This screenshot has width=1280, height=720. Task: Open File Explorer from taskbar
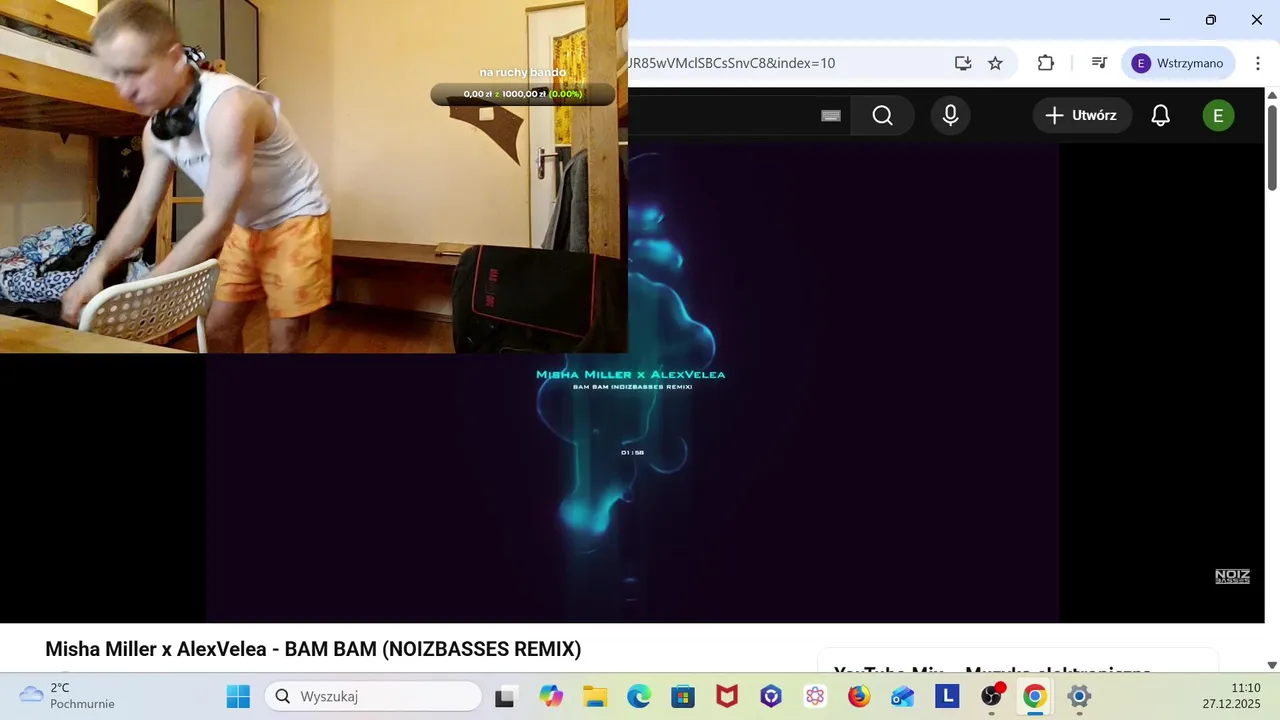coord(595,696)
